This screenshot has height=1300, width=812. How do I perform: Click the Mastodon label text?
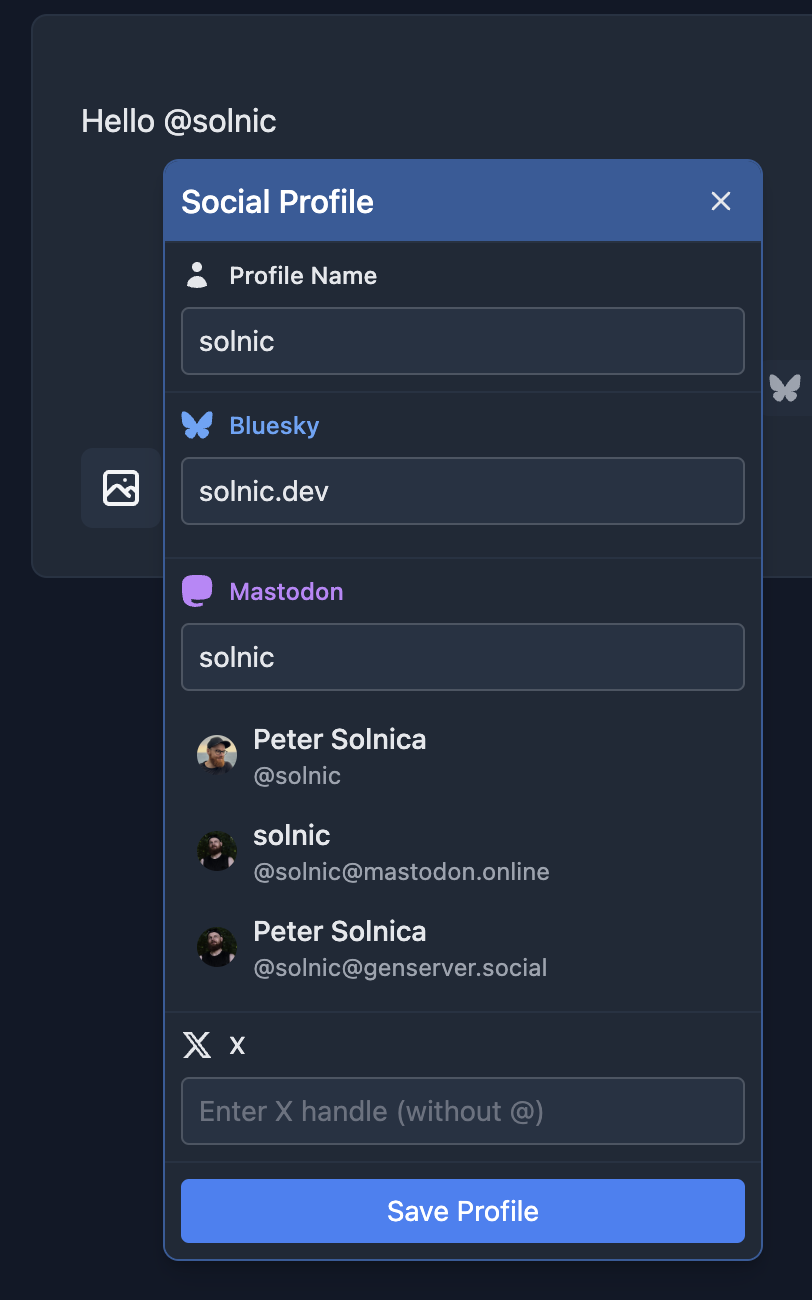(x=286, y=591)
